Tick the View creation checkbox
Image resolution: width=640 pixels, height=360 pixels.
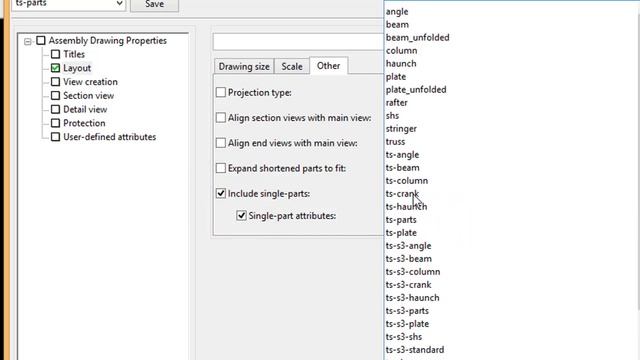[56, 82]
